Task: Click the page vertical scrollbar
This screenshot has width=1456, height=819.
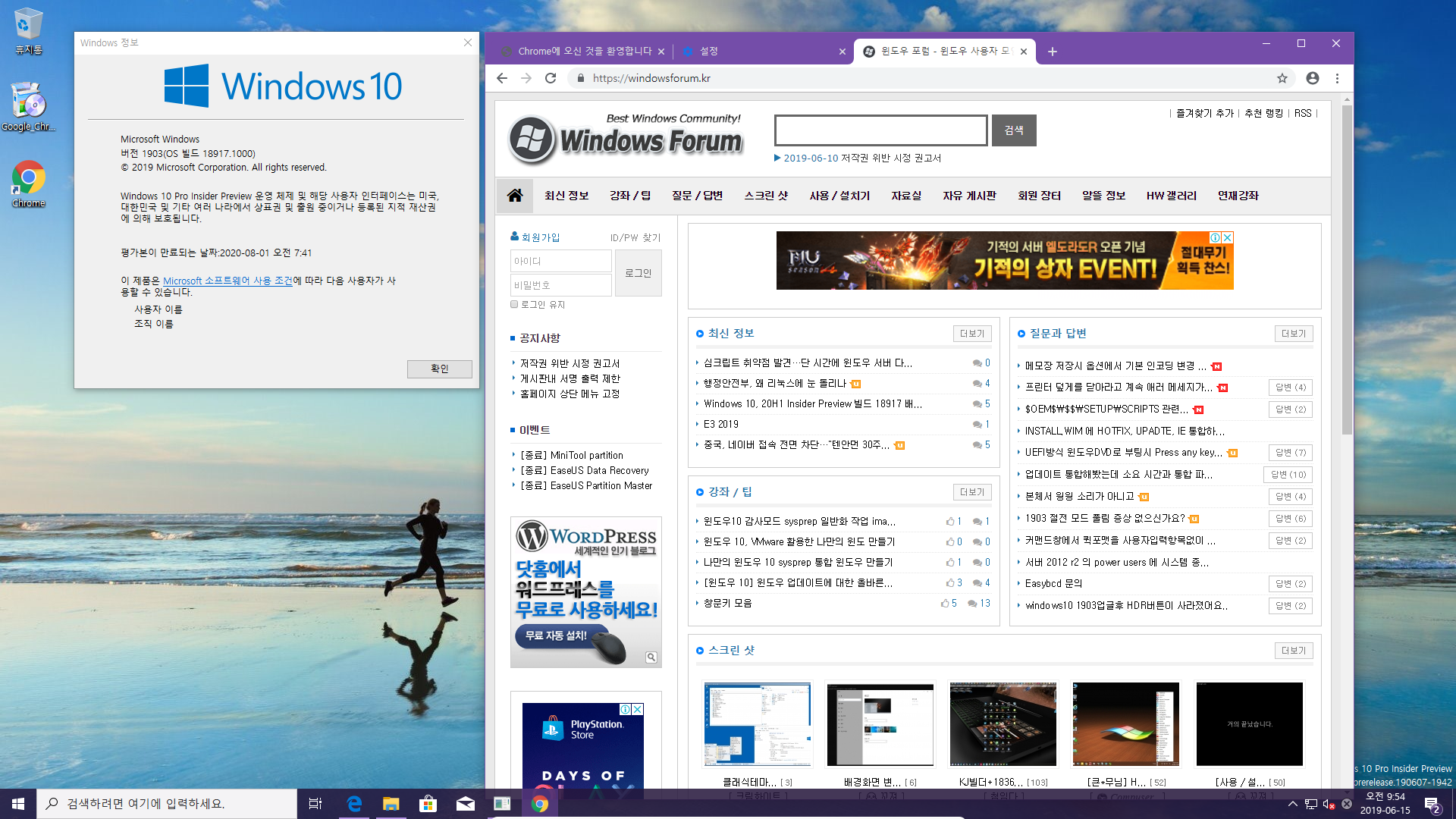Action: (1347, 269)
